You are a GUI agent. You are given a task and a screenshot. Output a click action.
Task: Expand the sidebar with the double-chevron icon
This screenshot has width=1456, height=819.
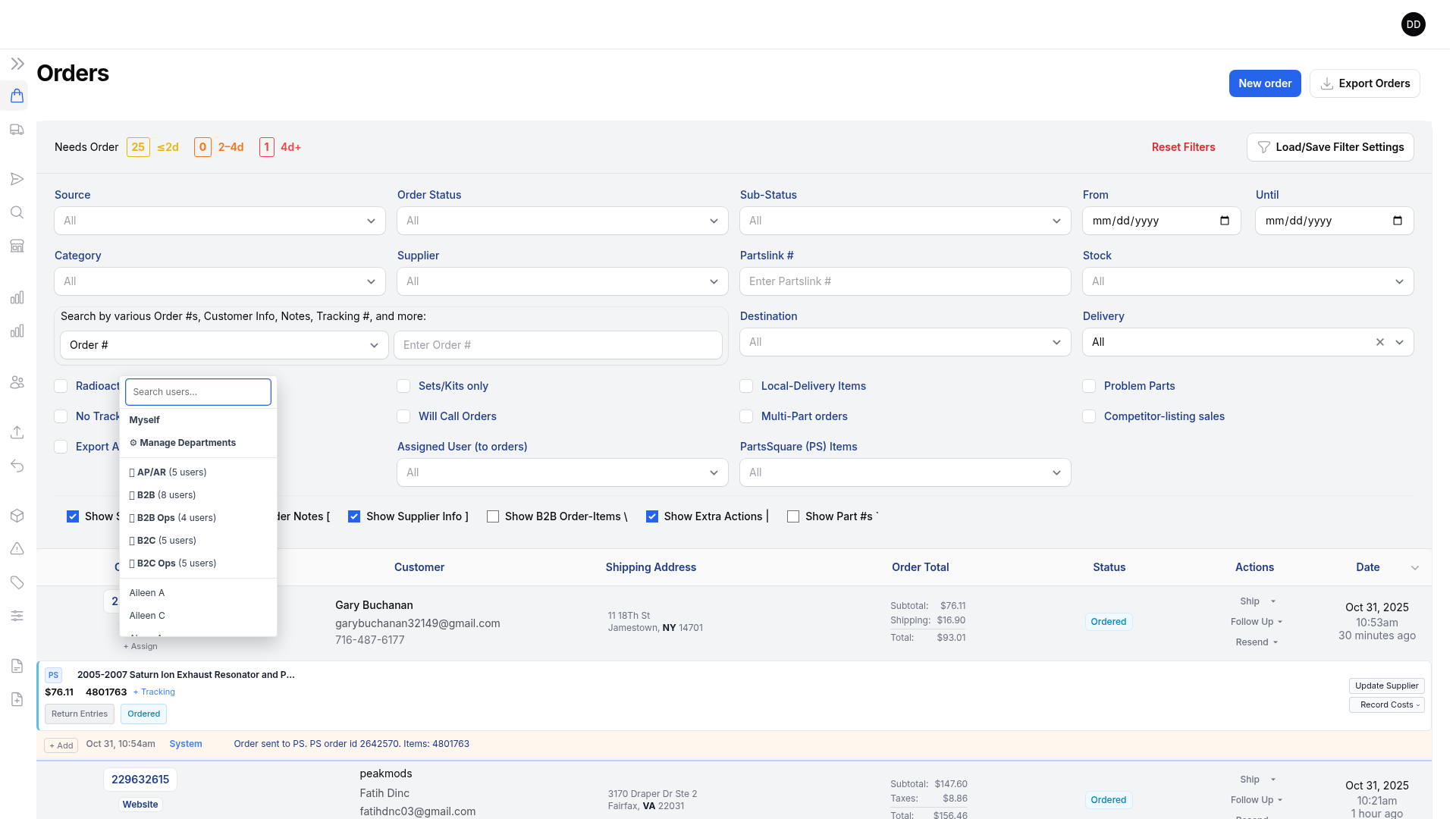[x=17, y=64]
